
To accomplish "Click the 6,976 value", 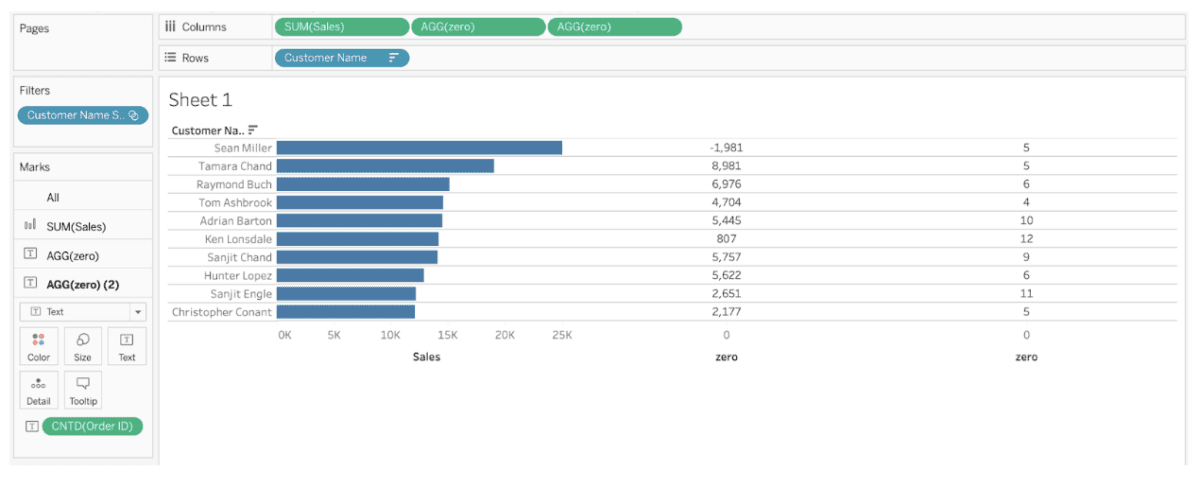I will click(726, 185).
